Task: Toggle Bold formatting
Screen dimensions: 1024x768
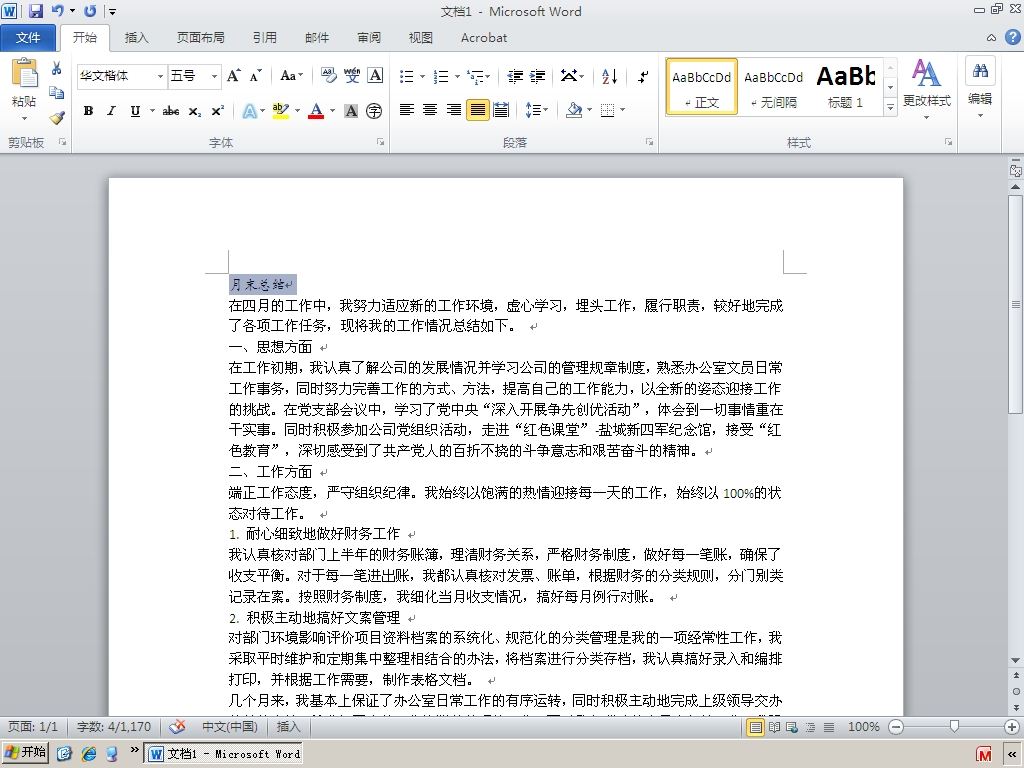Action: coord(88,111)
